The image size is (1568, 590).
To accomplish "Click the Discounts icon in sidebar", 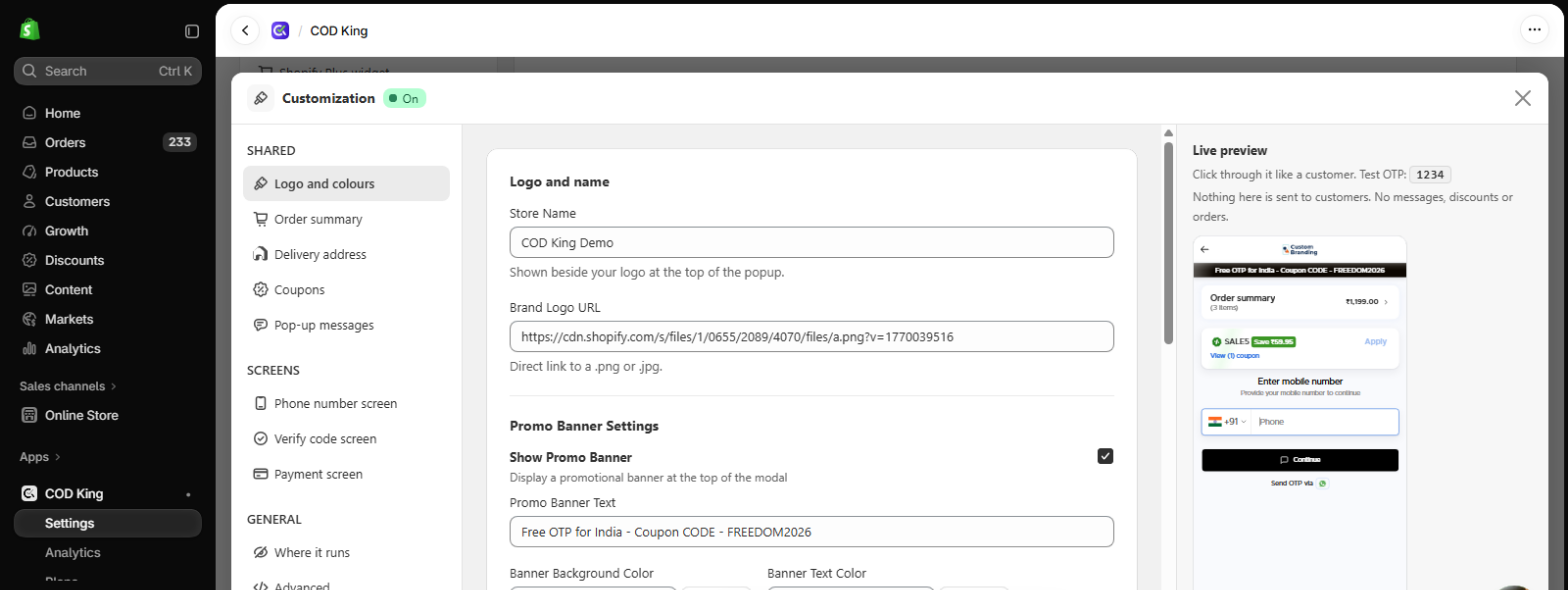I will pos(29,260).
